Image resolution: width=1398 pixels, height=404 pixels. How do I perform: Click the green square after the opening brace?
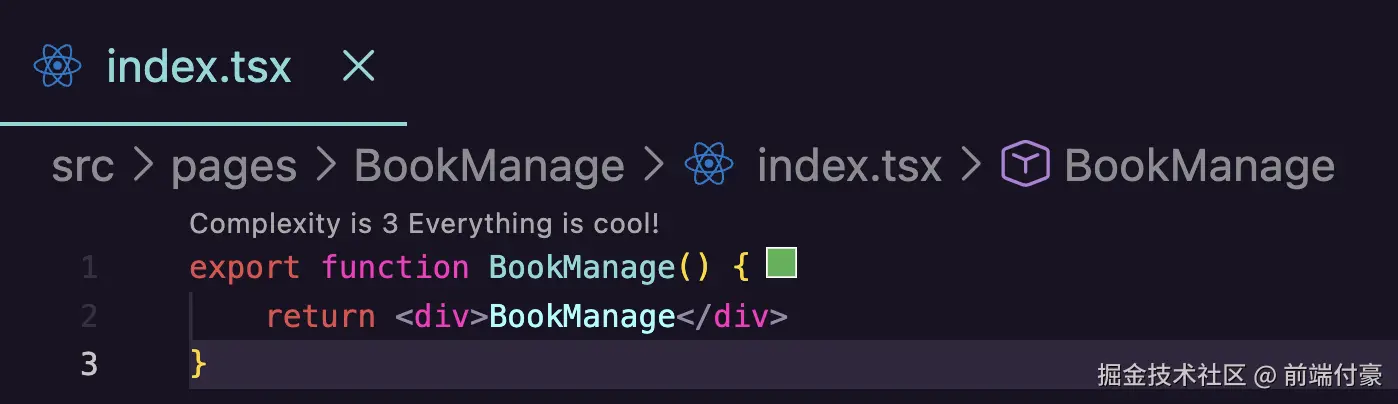(781, 264)
